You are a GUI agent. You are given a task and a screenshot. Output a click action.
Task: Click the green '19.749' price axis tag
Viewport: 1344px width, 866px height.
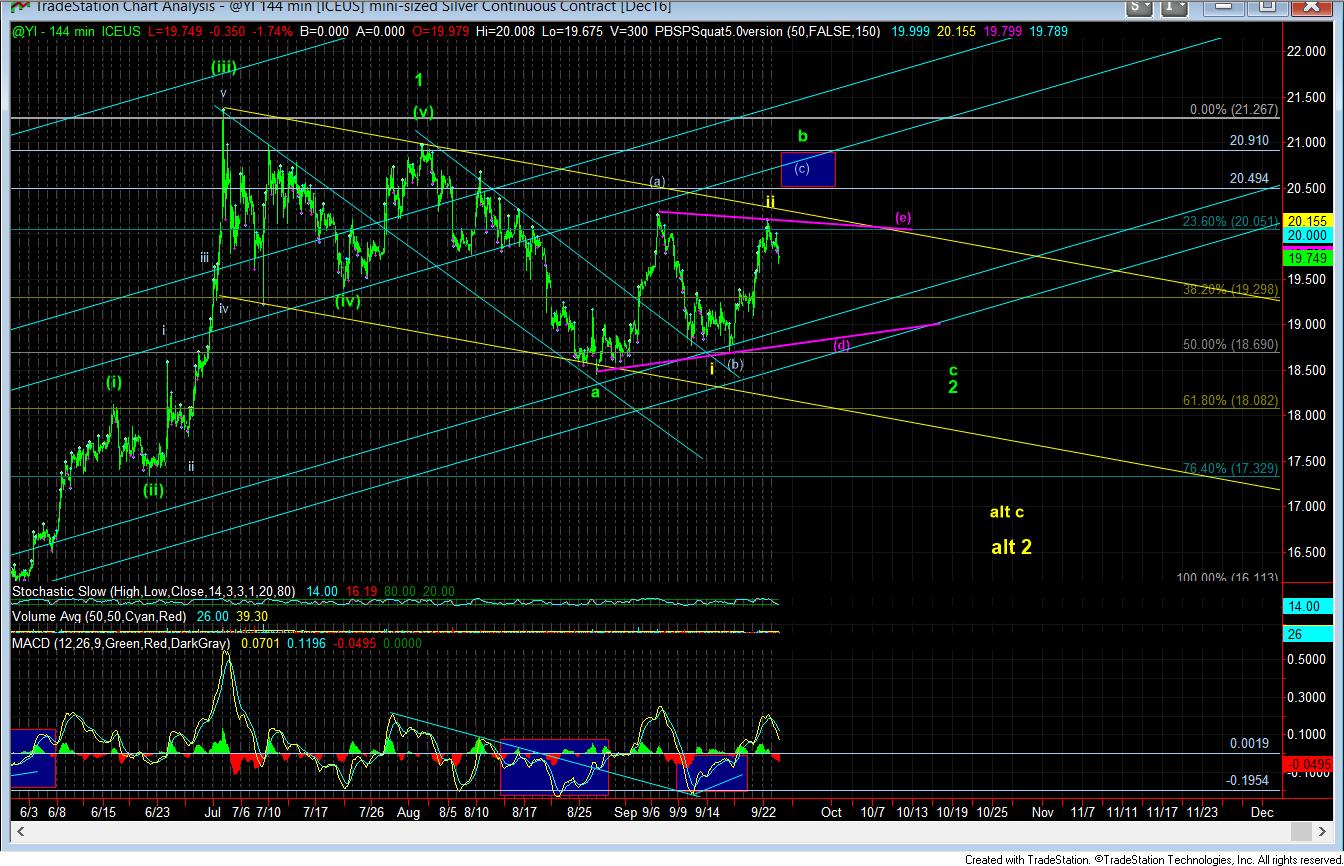pyautogui.click(x=1310, y=259)
